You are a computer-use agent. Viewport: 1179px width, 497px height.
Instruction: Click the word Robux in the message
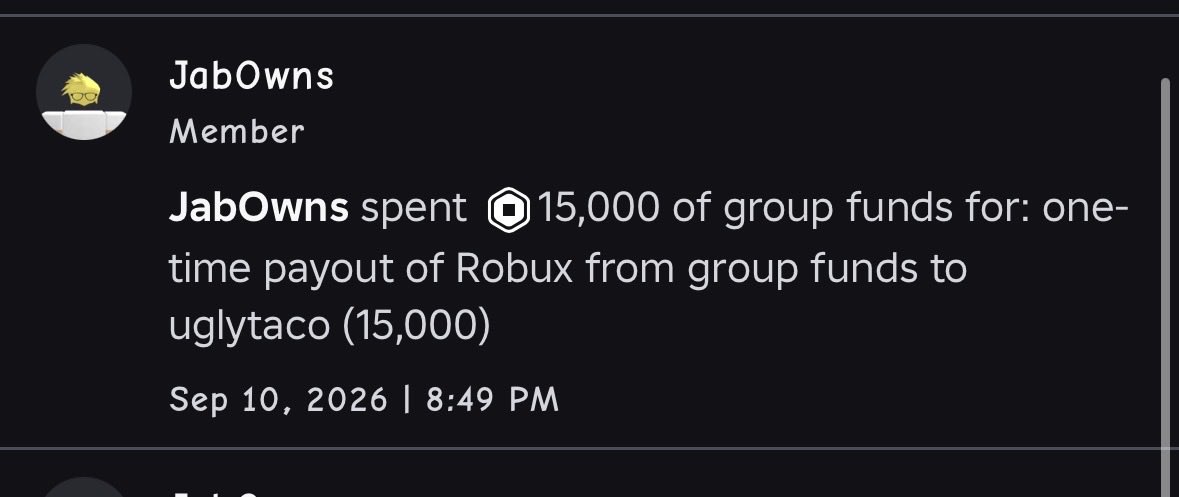pyautogui.click(x=514, y=267)
